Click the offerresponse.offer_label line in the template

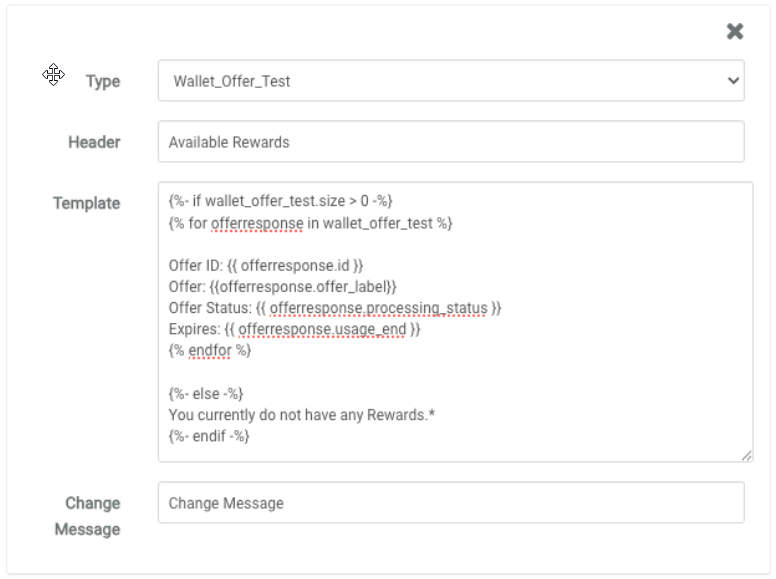point(283,287)
